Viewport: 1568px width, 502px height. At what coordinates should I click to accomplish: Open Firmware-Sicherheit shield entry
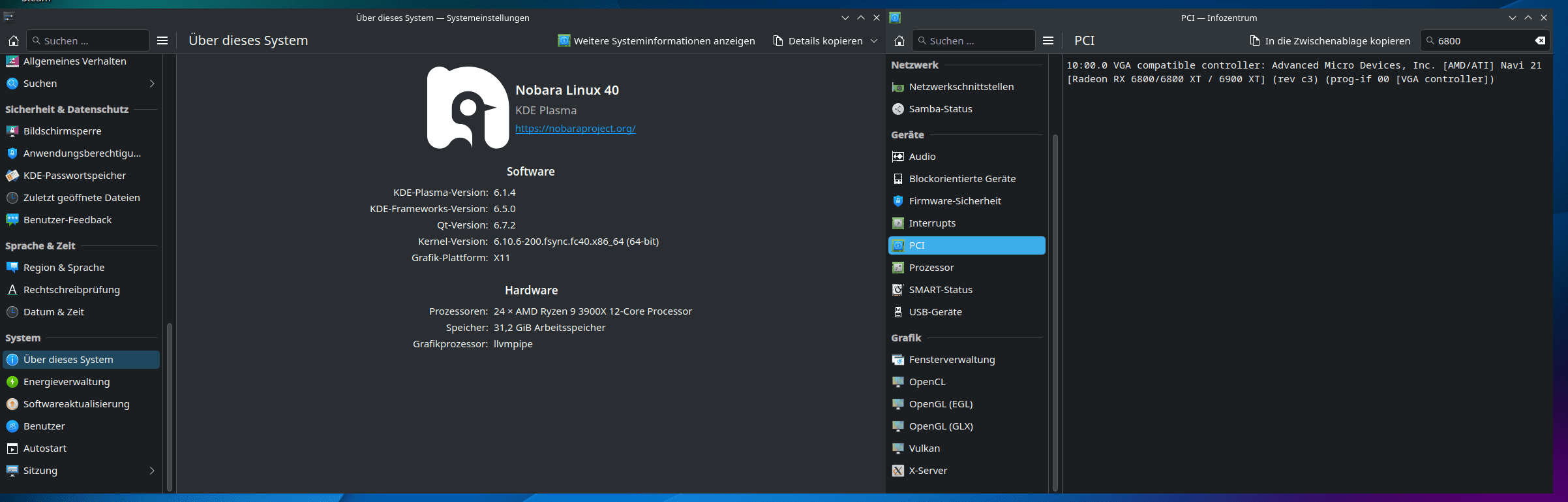click(x=955, y=201)
